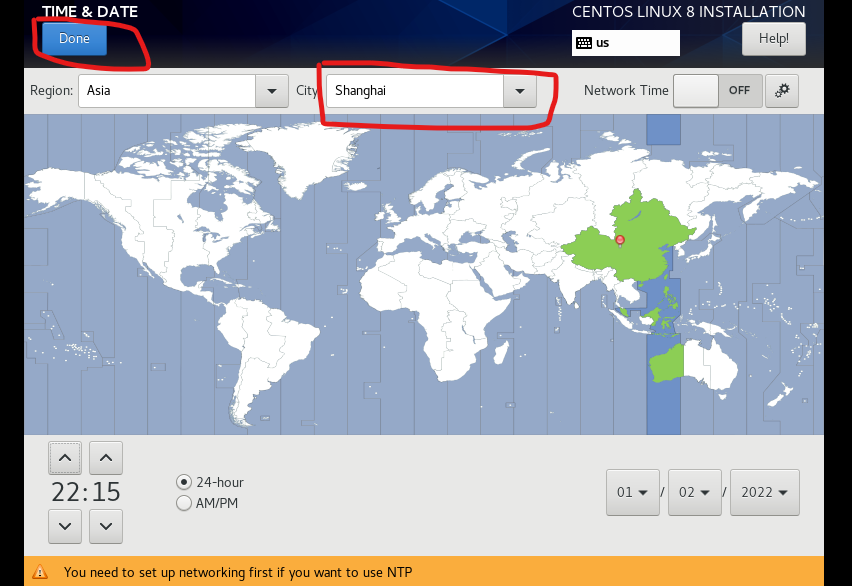Viewport: 852px width, 586px height.
Task: Open NTP server settings gear icon
Action: pyautogui.click(x=782, y=91)
